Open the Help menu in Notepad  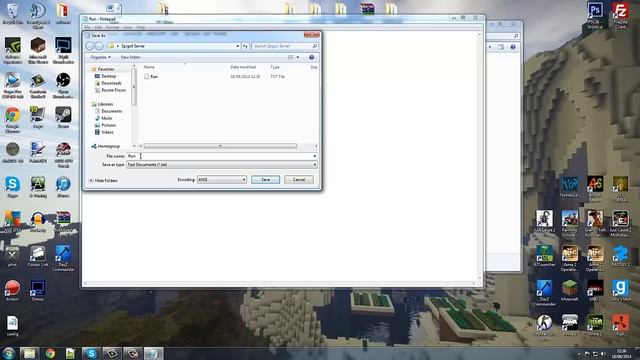tap(141, 27)
